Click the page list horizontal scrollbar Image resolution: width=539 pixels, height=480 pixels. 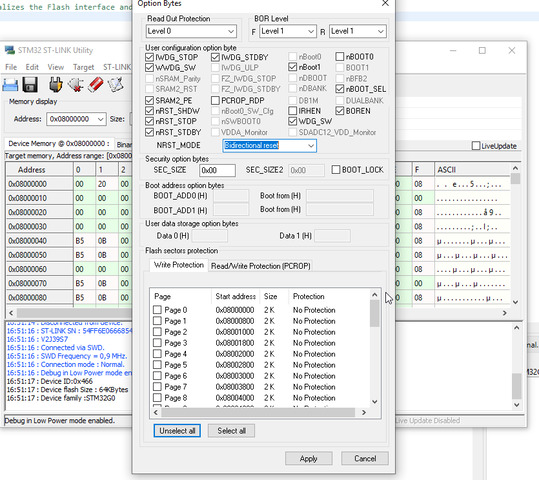(x=258, y=412)
